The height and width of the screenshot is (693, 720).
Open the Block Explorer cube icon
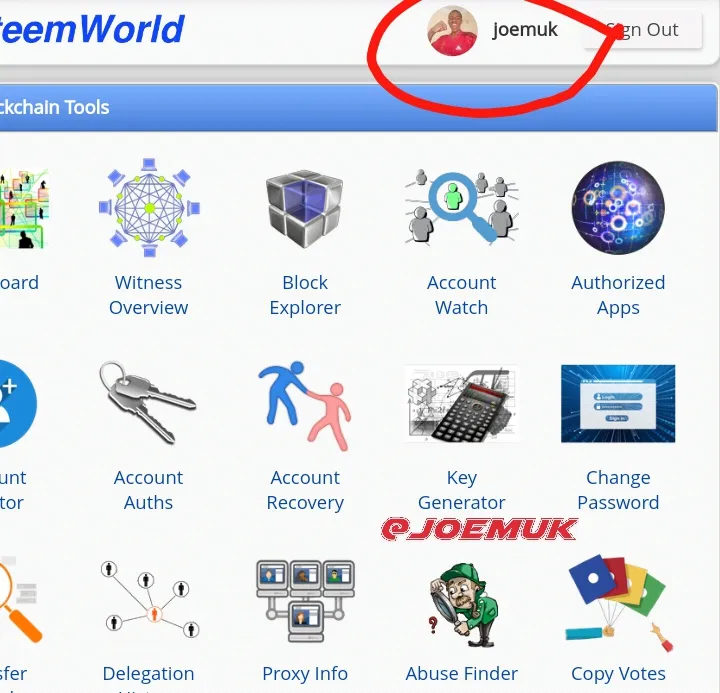(305, 209)
